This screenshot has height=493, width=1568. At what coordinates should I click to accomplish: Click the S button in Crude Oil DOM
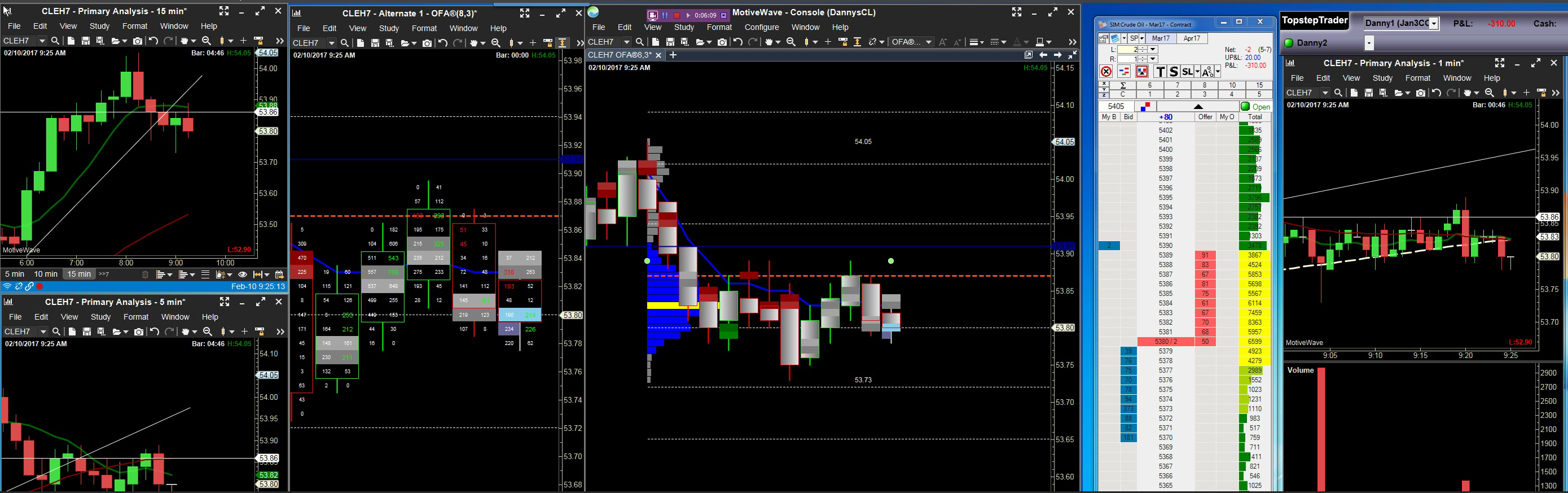[1174, 72]
